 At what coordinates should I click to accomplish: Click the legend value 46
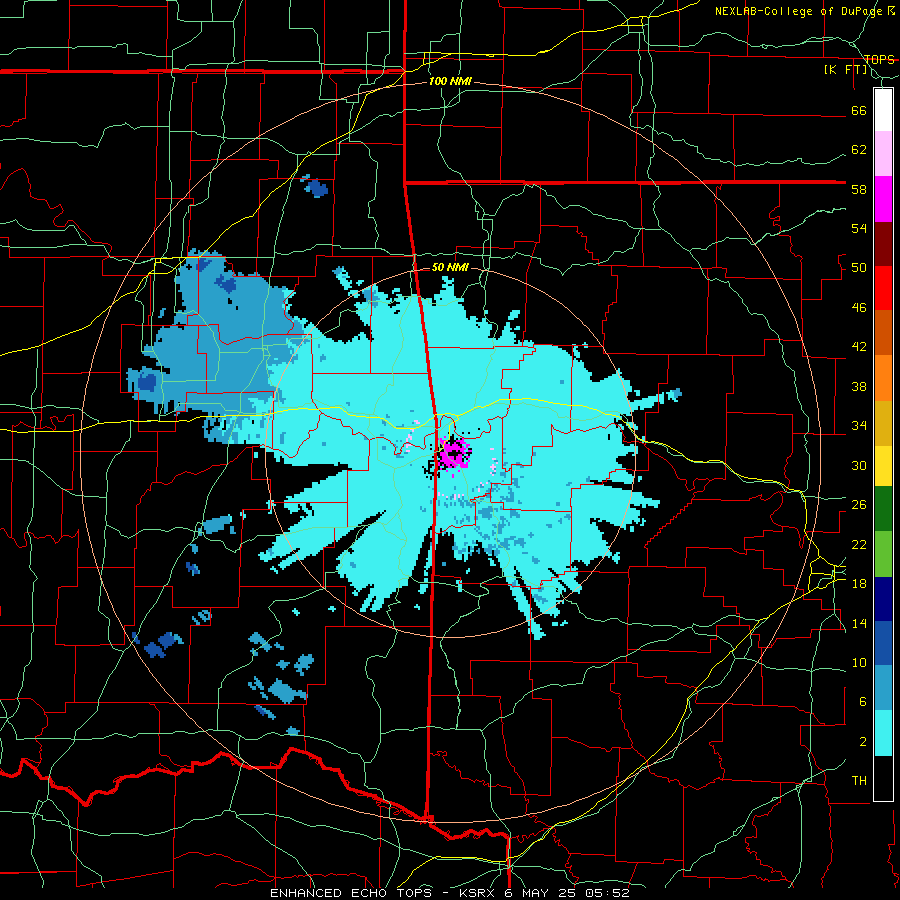[859, 308]
